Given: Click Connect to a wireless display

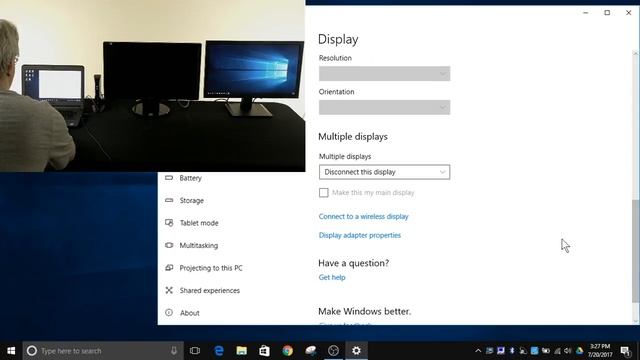Looking at the screenshot, I should (363, 216).
